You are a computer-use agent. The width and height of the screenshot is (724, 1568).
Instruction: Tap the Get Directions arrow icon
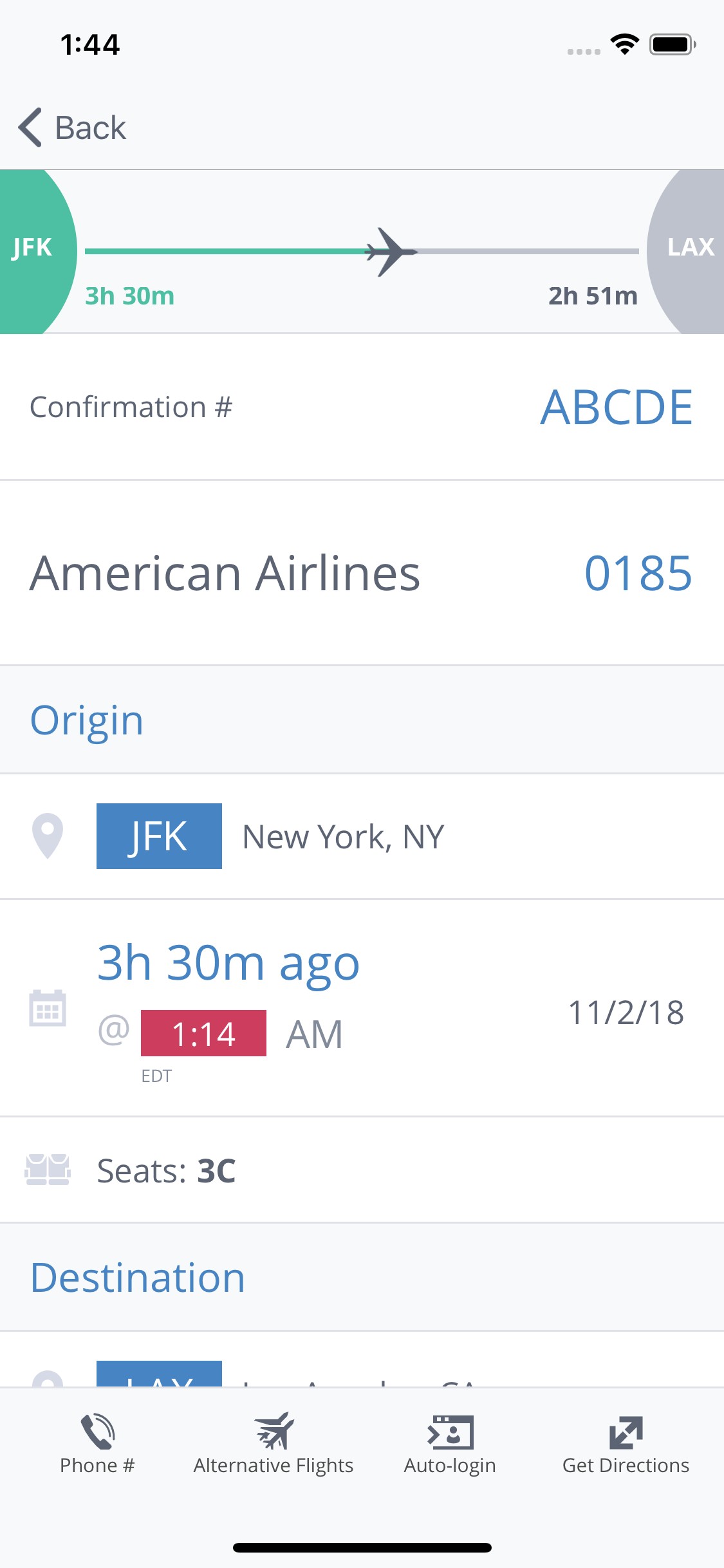[626, 1432]
